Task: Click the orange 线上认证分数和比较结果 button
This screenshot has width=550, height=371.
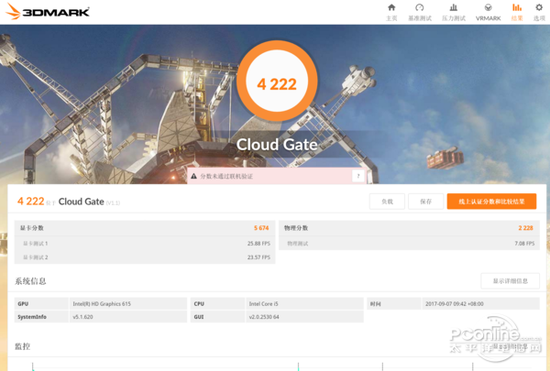Action: pyautogui.click(x=491, y=201)
